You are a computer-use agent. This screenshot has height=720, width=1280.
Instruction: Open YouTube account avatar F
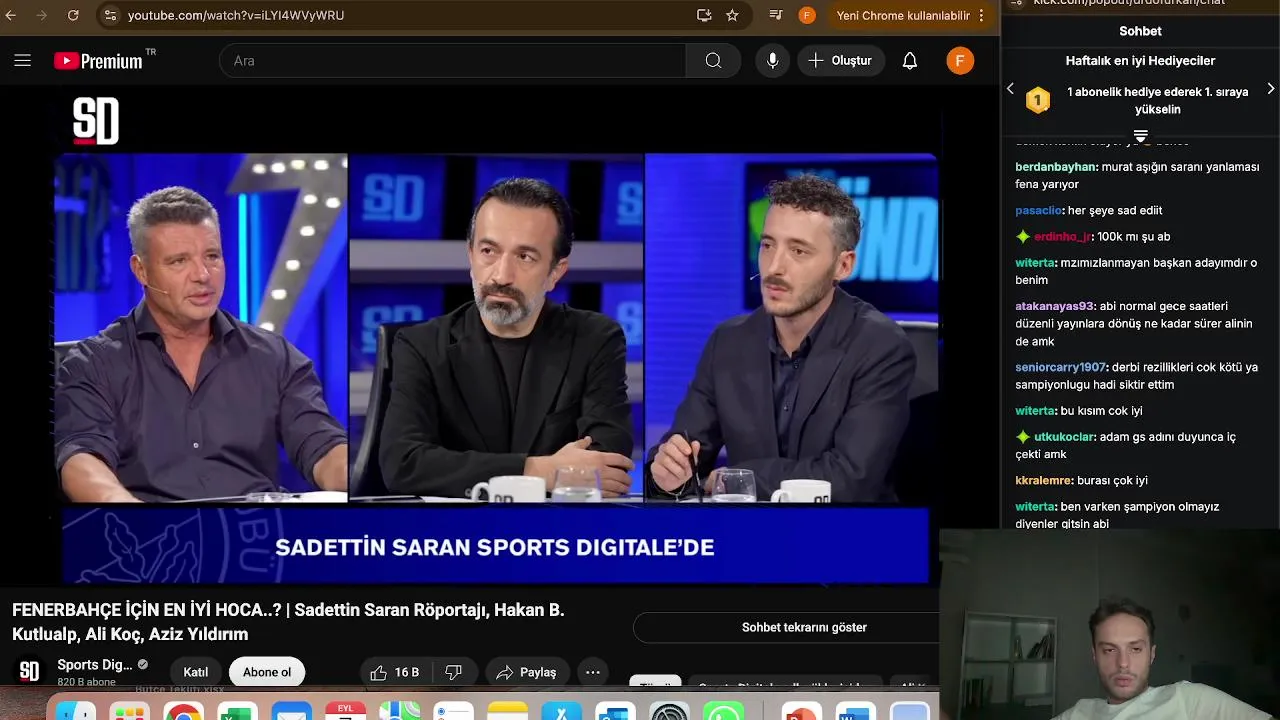tap(960, 61)
